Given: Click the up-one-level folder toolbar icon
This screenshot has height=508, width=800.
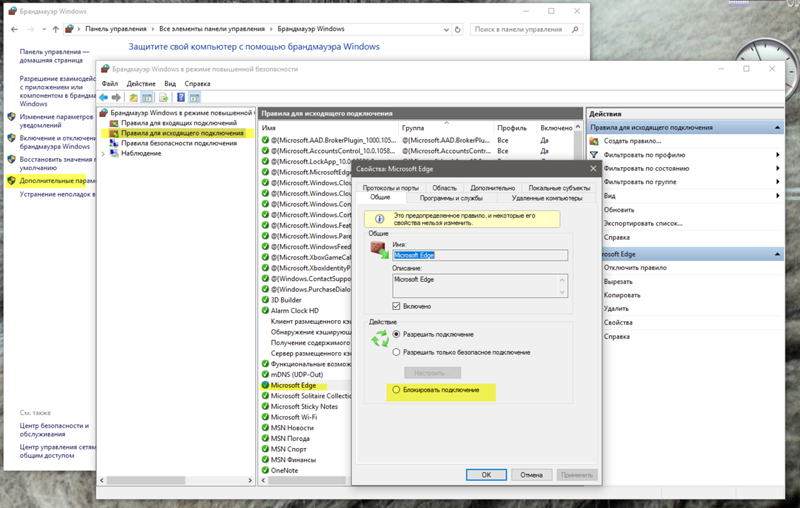Looking at the screenshot, I should [x=133, y=97].
